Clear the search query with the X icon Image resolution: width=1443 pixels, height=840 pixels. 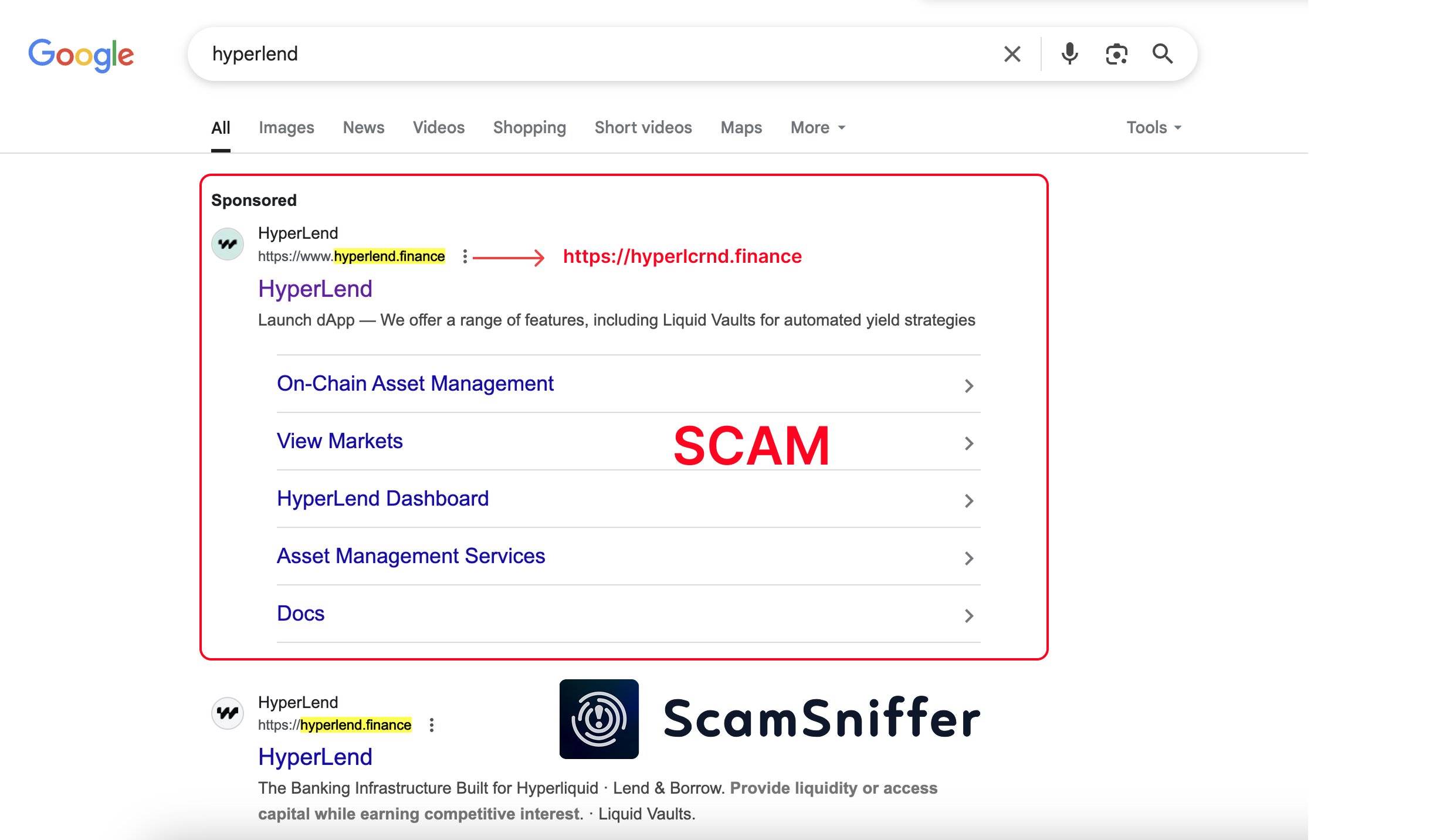[1011, 53]
